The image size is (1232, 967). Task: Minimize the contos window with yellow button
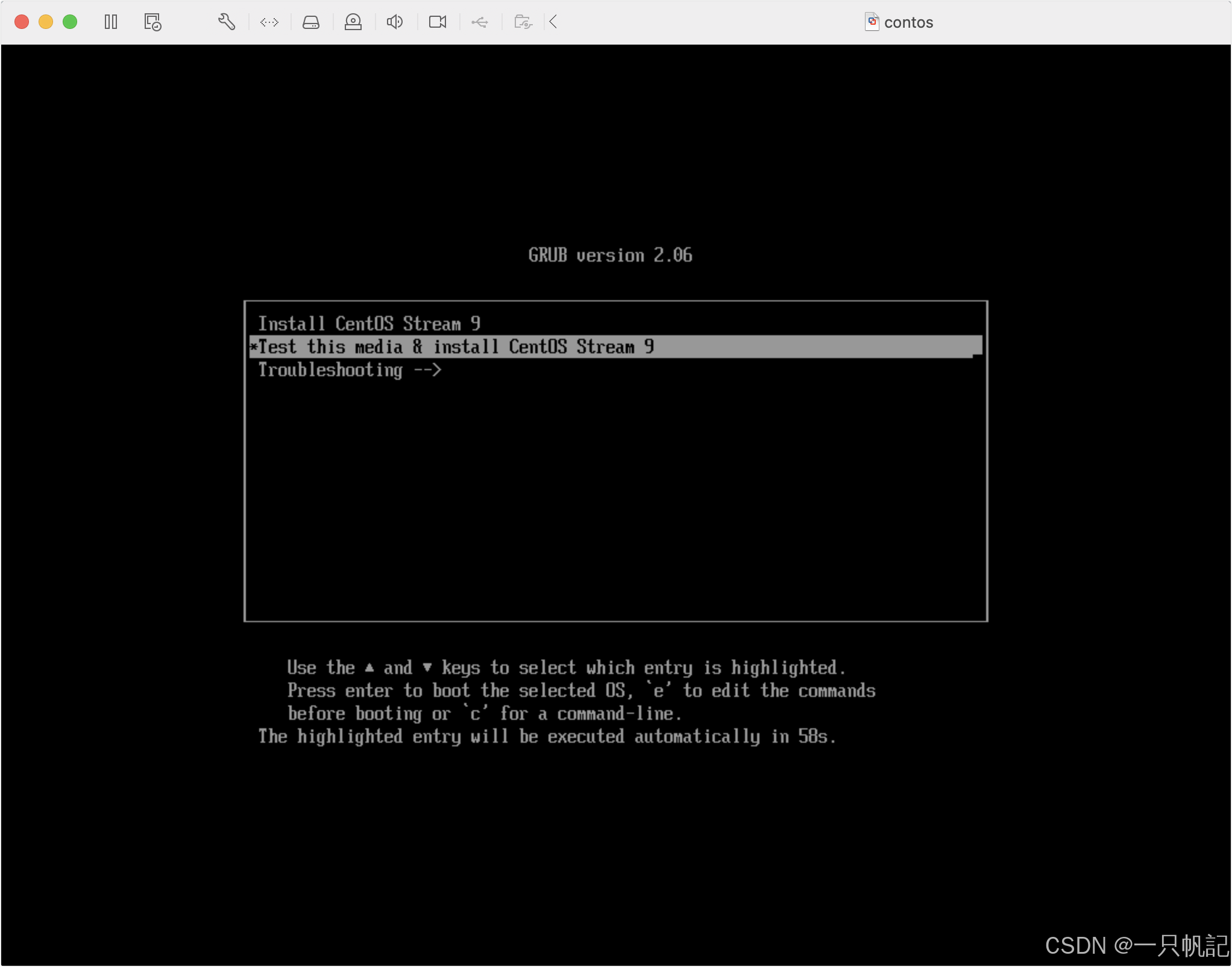(46, 22)
